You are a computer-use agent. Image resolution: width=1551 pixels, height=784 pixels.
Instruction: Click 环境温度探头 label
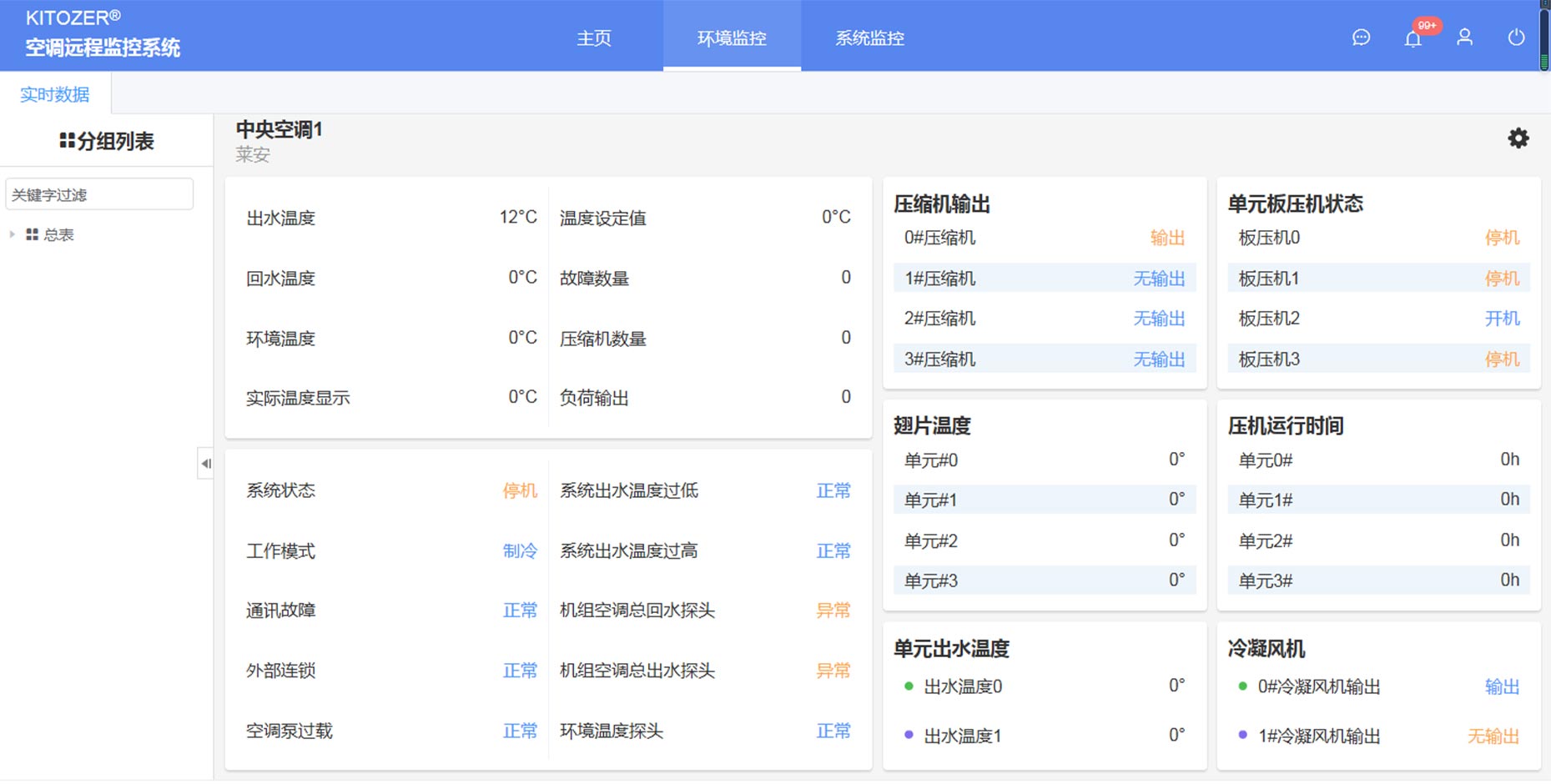pos(611,731)
